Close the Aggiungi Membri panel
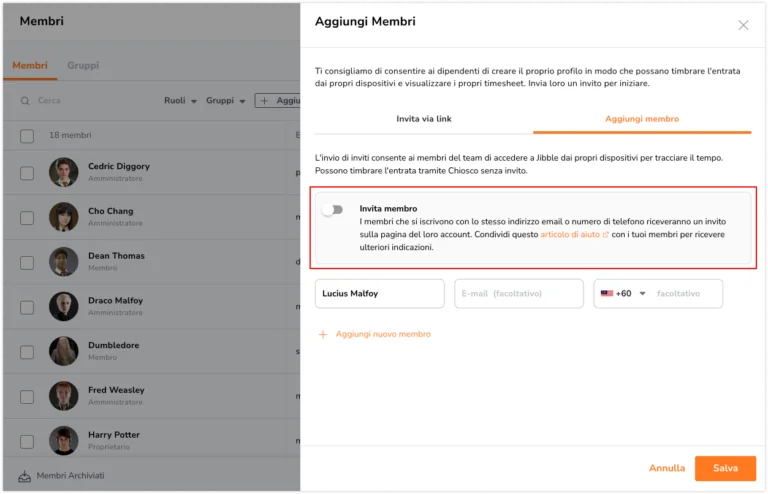Viewport: 768px width, 494px height. coord(743,25)
